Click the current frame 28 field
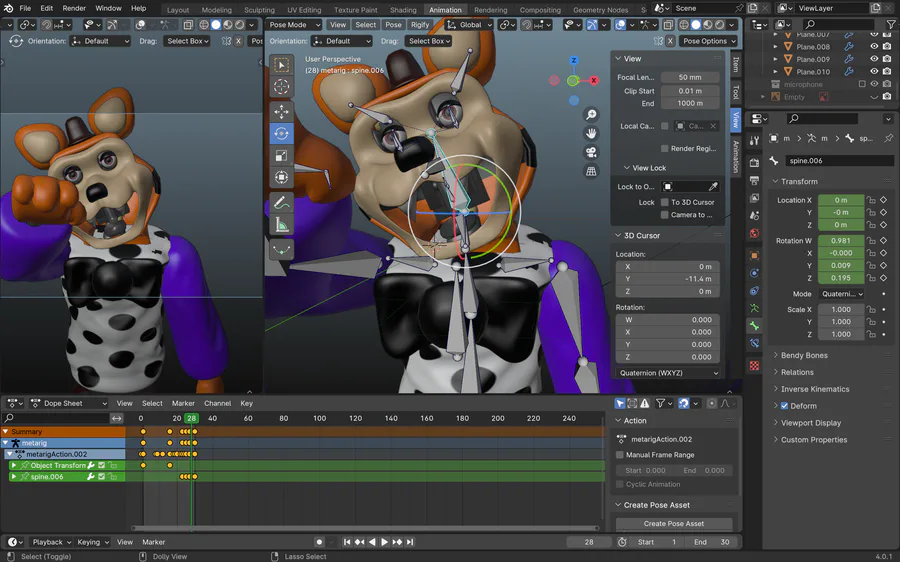 (x=589, y=542)
